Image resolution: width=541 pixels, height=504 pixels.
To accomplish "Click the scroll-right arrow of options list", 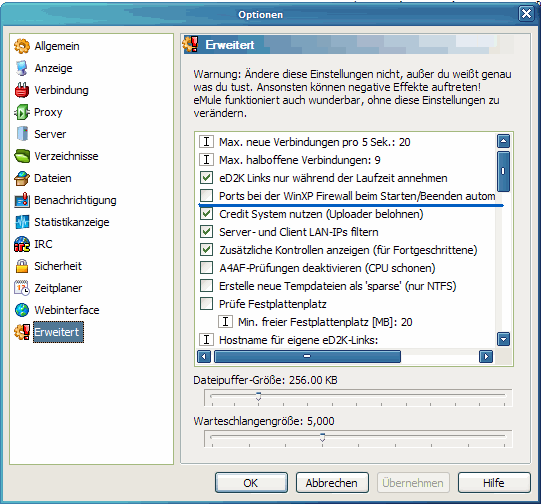I will [486, 356].
